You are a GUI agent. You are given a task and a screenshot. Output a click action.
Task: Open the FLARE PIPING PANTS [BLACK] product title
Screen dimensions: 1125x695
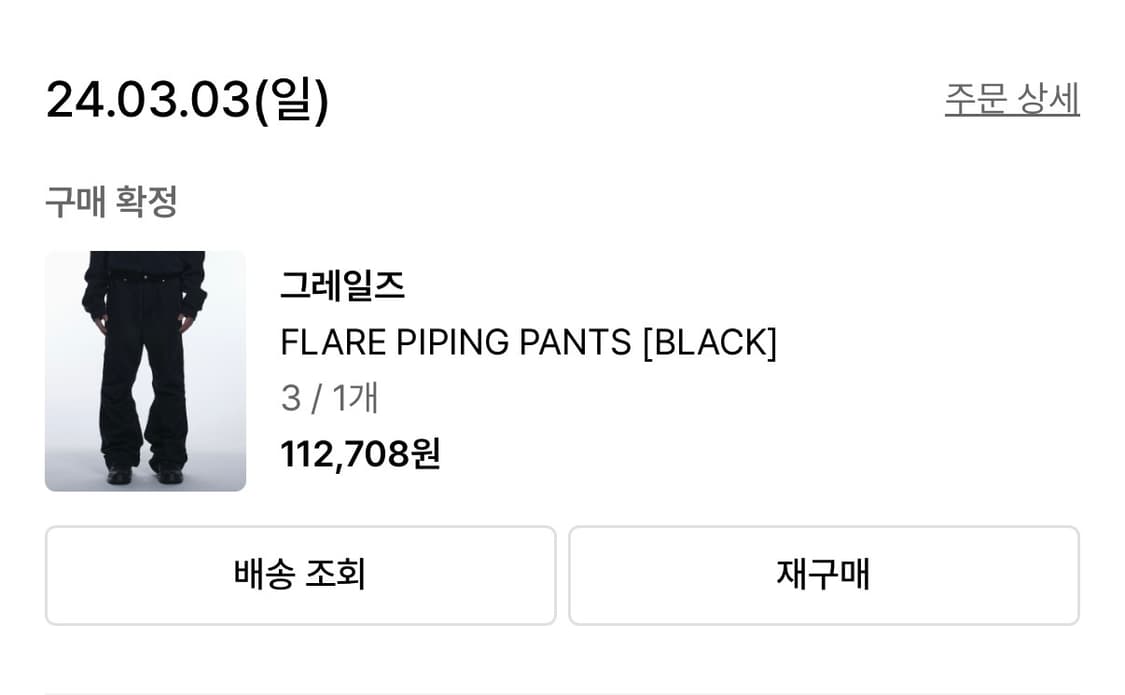tap(528, 342)
